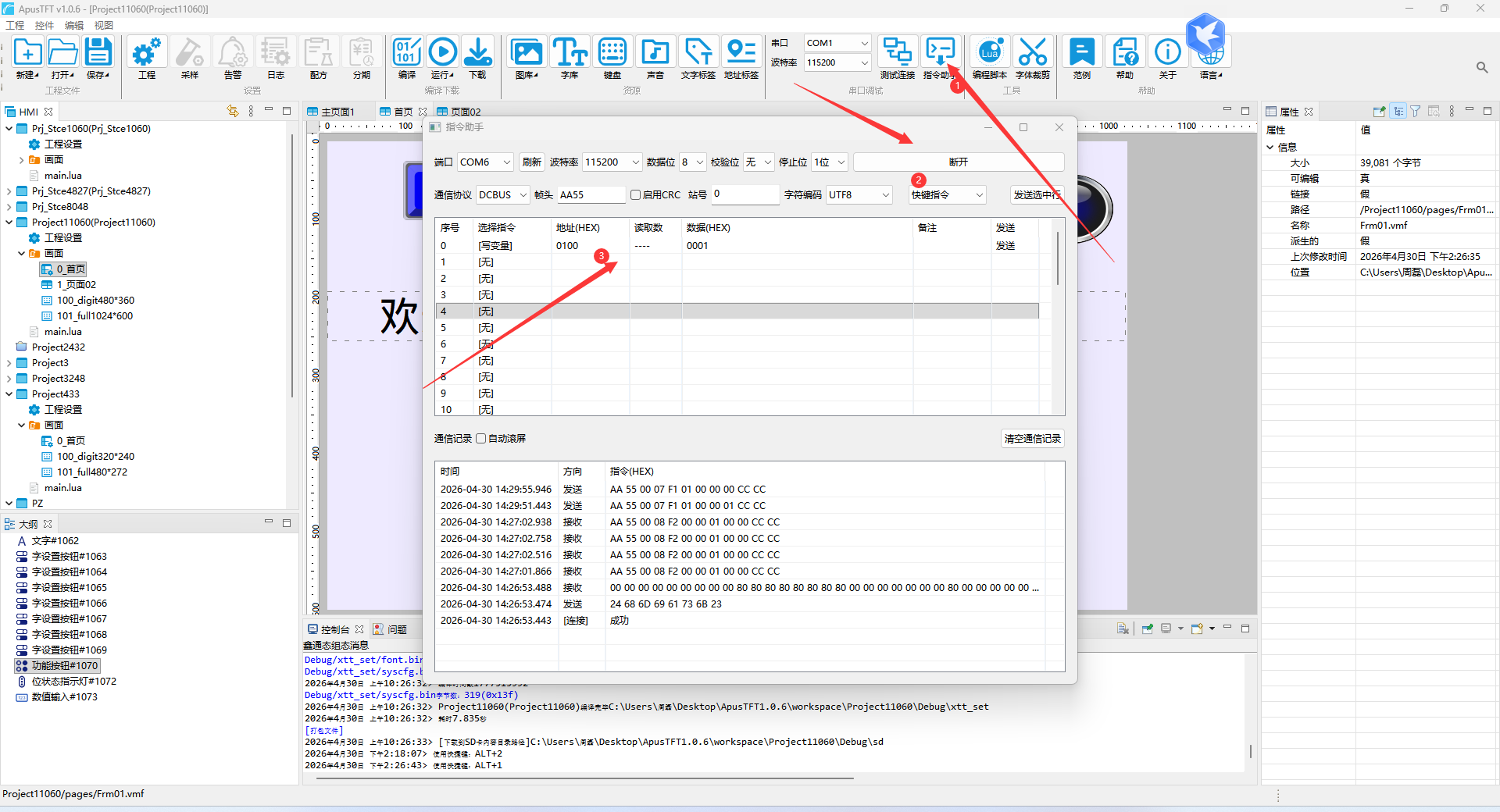Image resolution: width=1500 pixels, height=812 pixels.
Task: Open the 端口 COM6 dropdown in 指令助手
Action: pyautogui.click(x=485, y=162)
